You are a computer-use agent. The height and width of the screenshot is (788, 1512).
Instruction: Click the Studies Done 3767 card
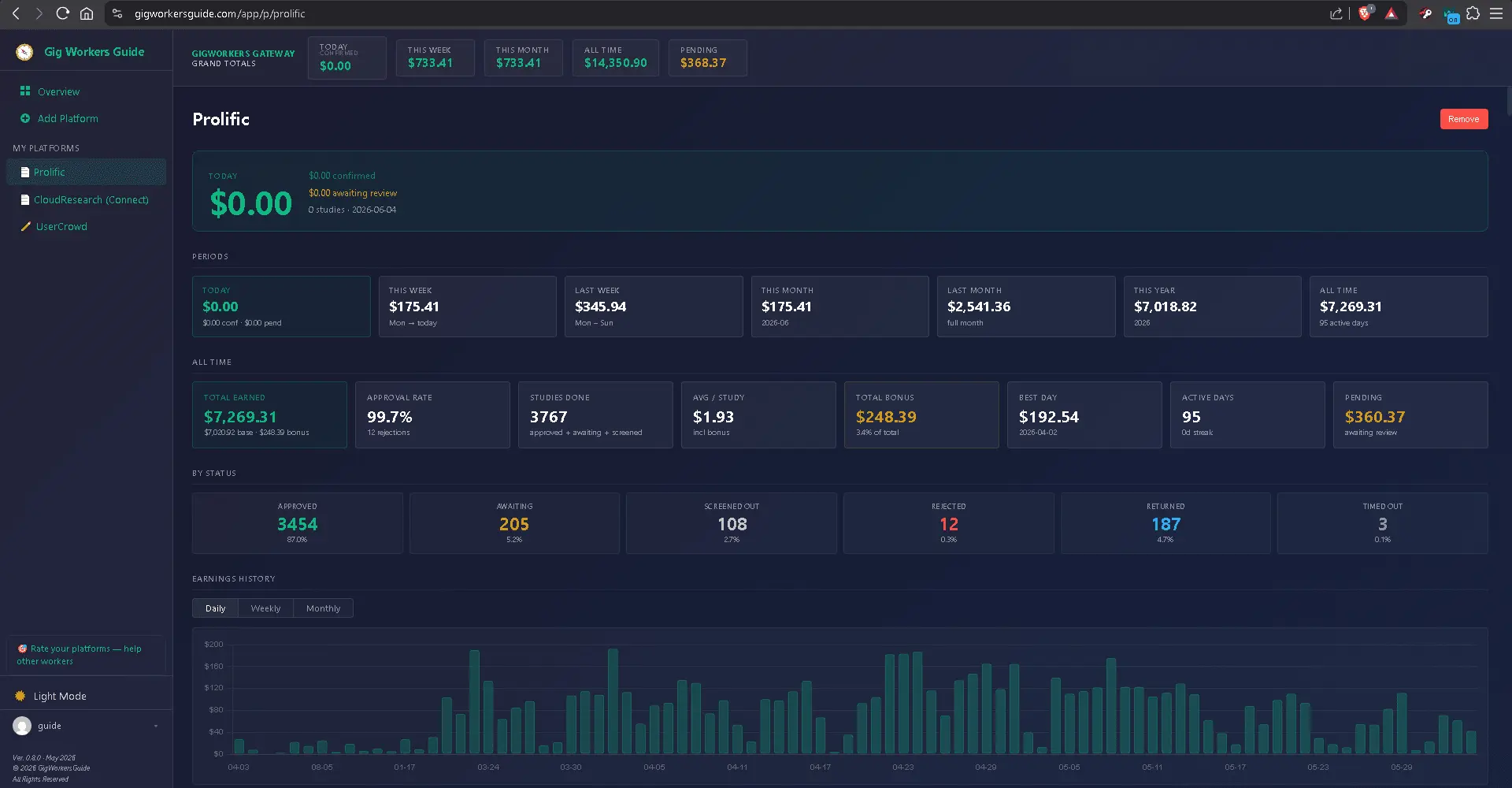595,415
